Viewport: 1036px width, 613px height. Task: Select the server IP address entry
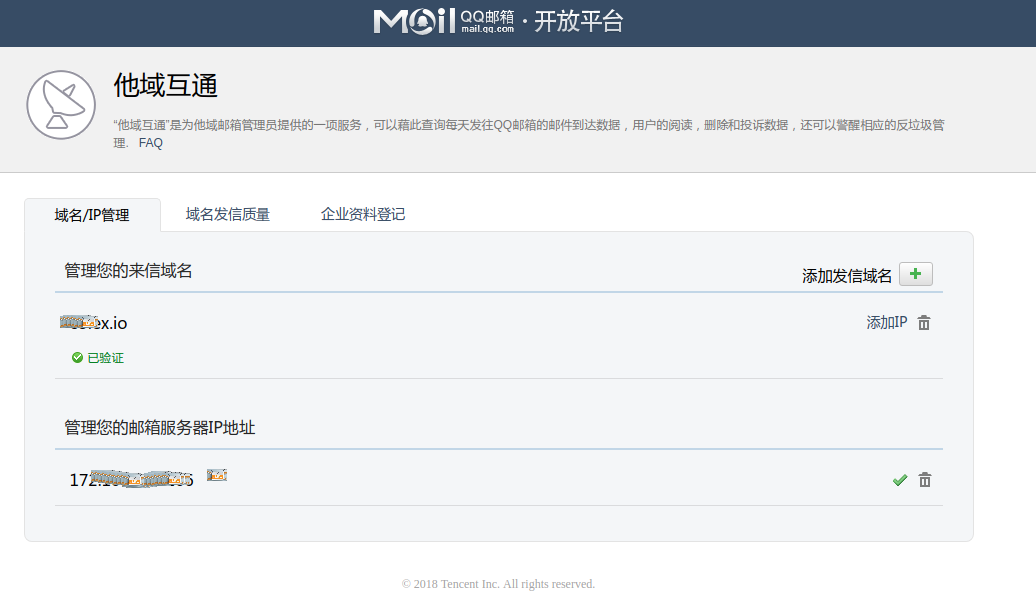(131, 480)
